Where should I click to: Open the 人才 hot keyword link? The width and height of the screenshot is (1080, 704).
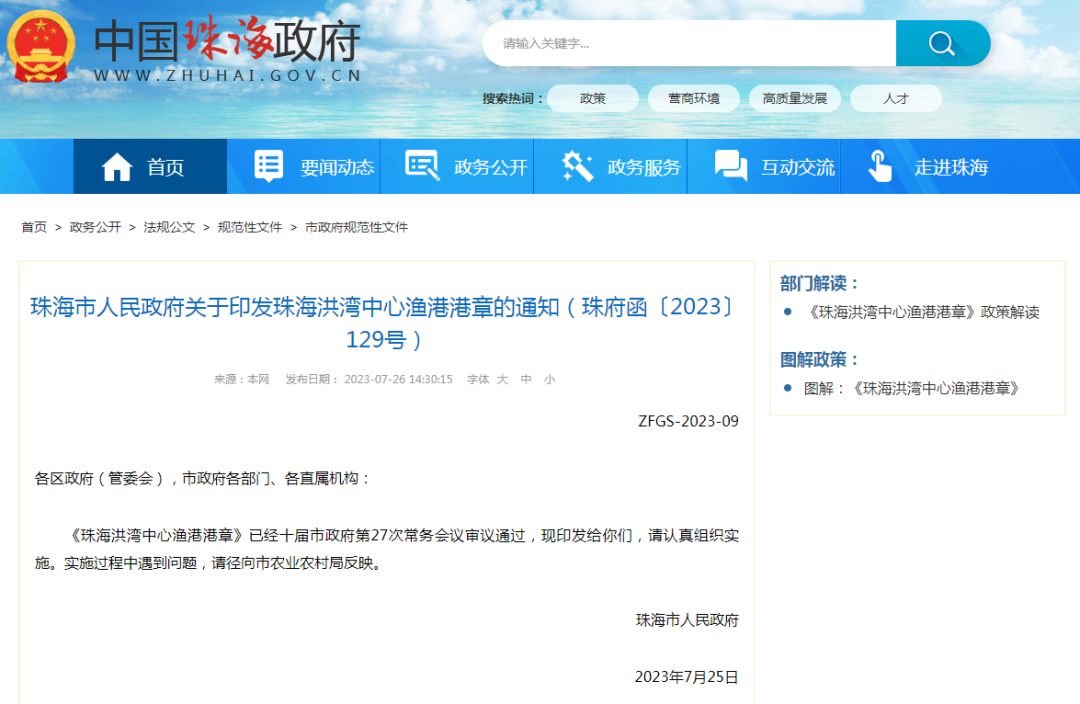[895, 98]
